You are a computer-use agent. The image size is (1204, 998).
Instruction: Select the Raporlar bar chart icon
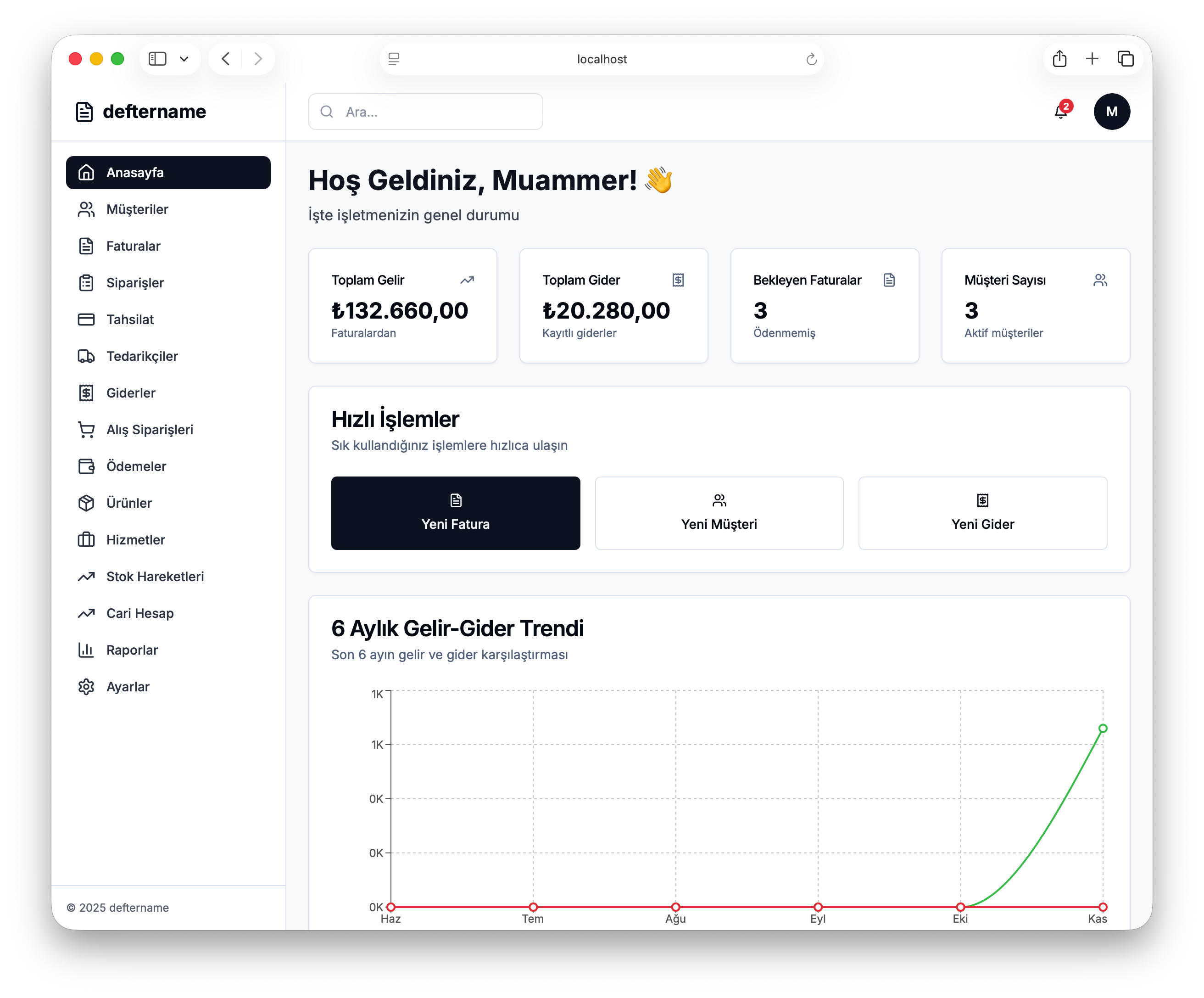tap(86, 650)
